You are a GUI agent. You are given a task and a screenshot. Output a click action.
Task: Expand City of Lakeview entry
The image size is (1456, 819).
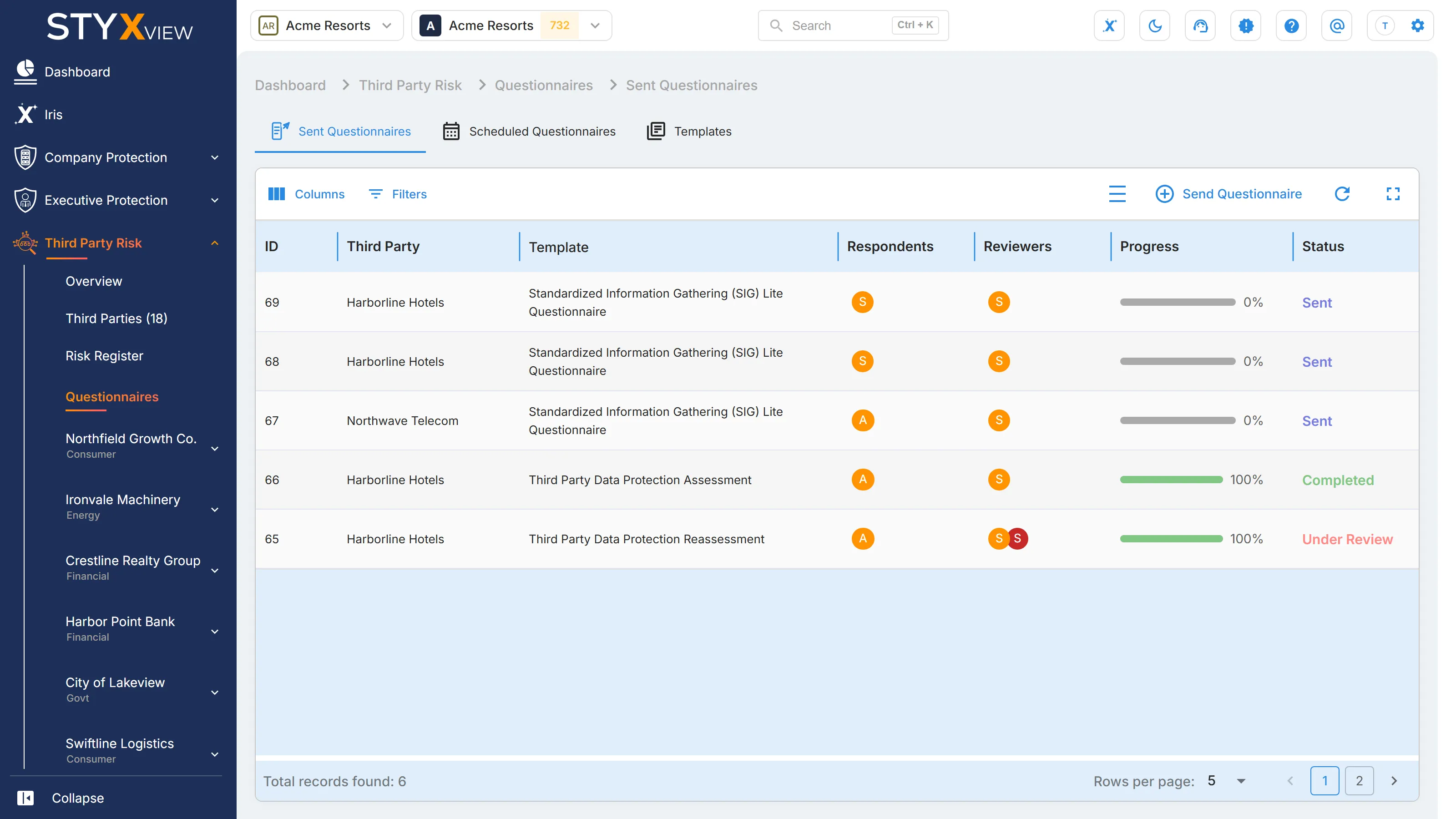(215, 693)
